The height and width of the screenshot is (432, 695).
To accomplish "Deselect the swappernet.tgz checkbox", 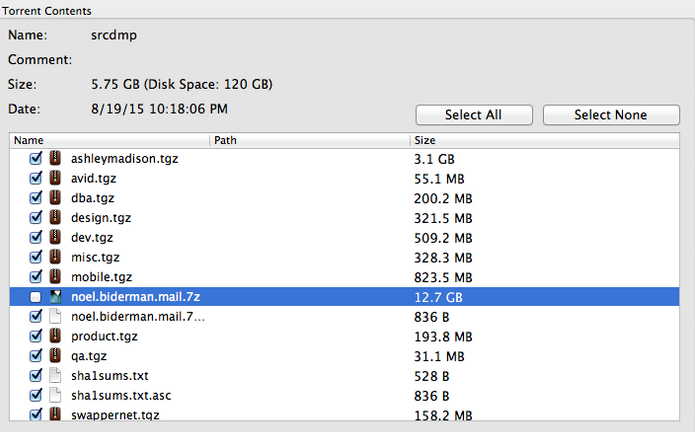I will (x=36, y=415).
